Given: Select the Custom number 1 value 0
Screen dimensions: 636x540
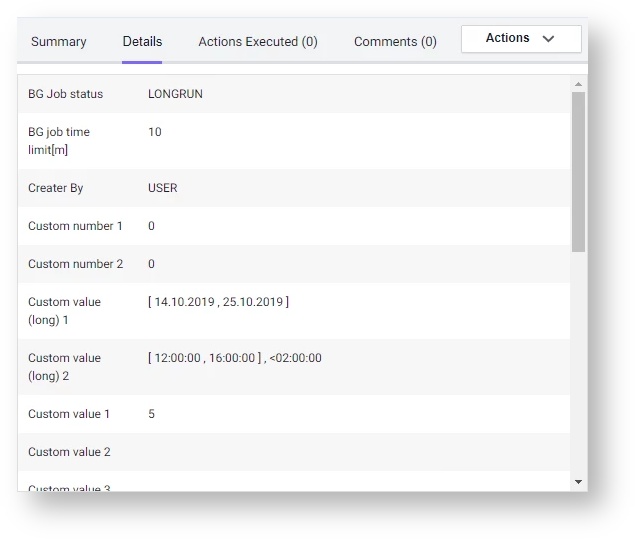Looking at the screenshot, I should tap(151, 226).
